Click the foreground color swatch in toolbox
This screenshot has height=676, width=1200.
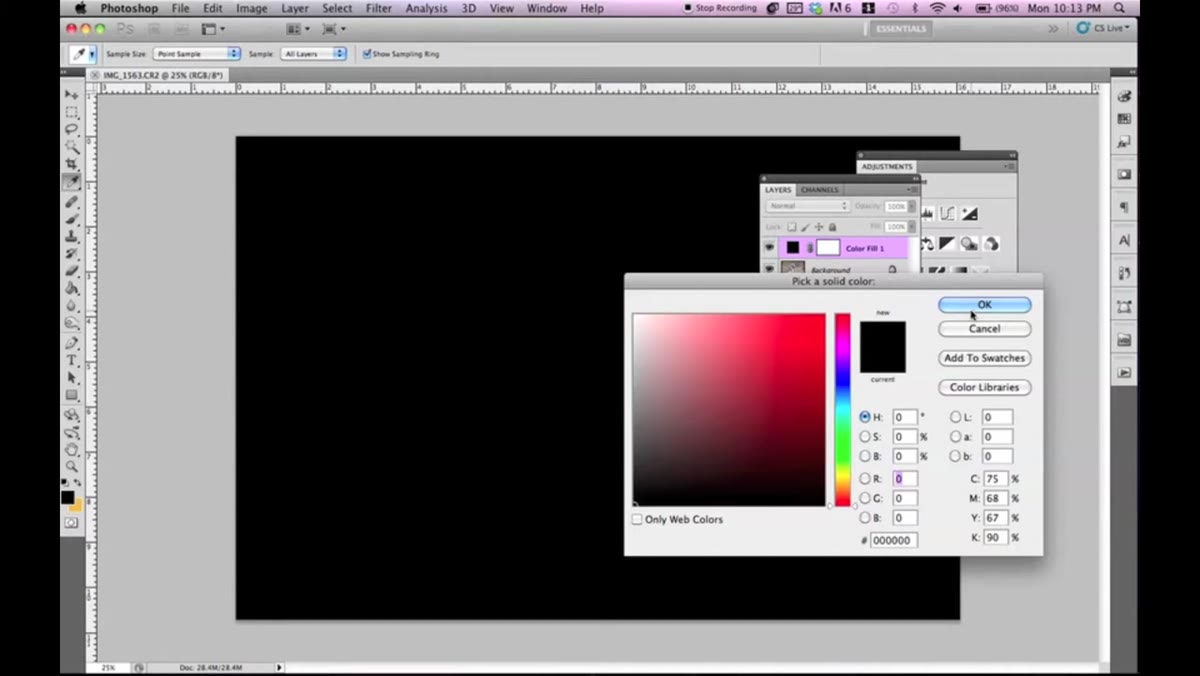click(68, 497)
